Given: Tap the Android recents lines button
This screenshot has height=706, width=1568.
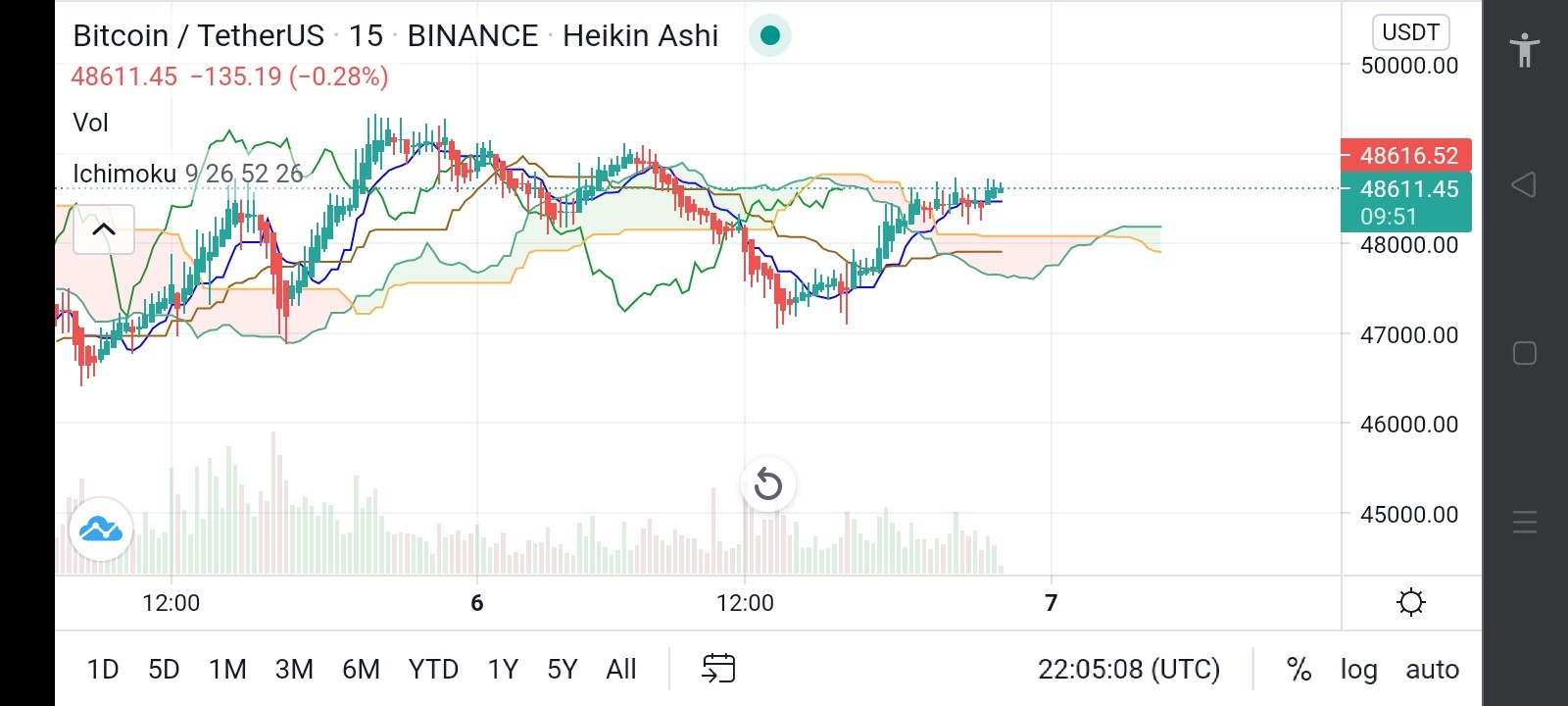Looking at the screenshot, I should [x=1525, y=522].
